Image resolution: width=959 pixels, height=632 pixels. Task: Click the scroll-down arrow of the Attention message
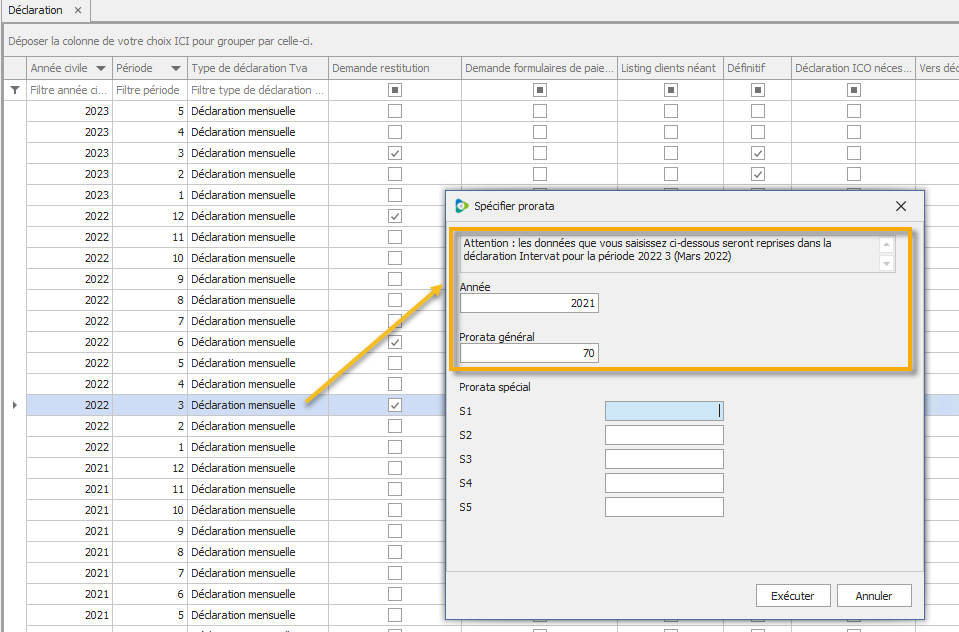(x=886, y=264)
